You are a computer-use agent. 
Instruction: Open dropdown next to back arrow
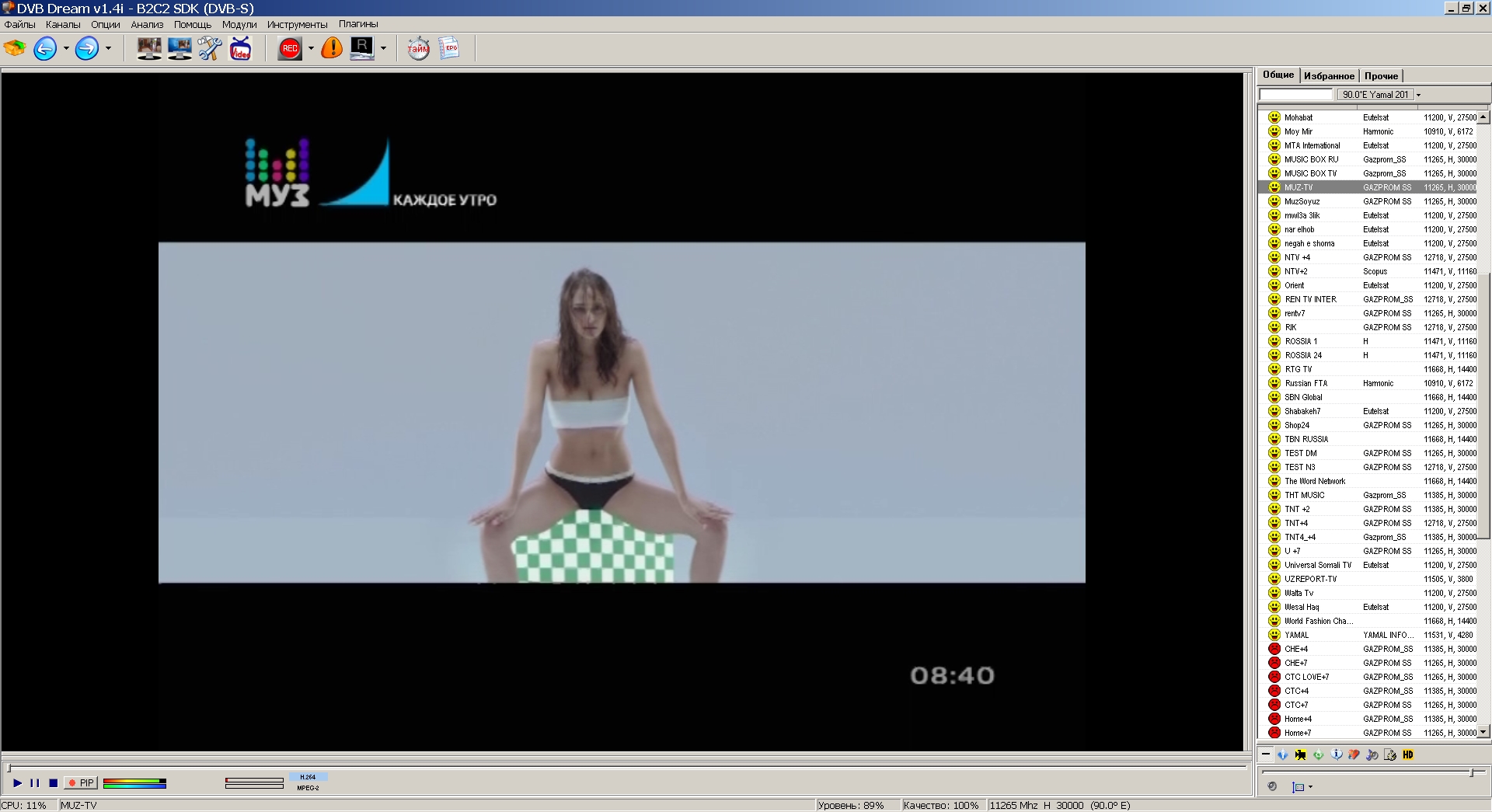pos(66,48)
